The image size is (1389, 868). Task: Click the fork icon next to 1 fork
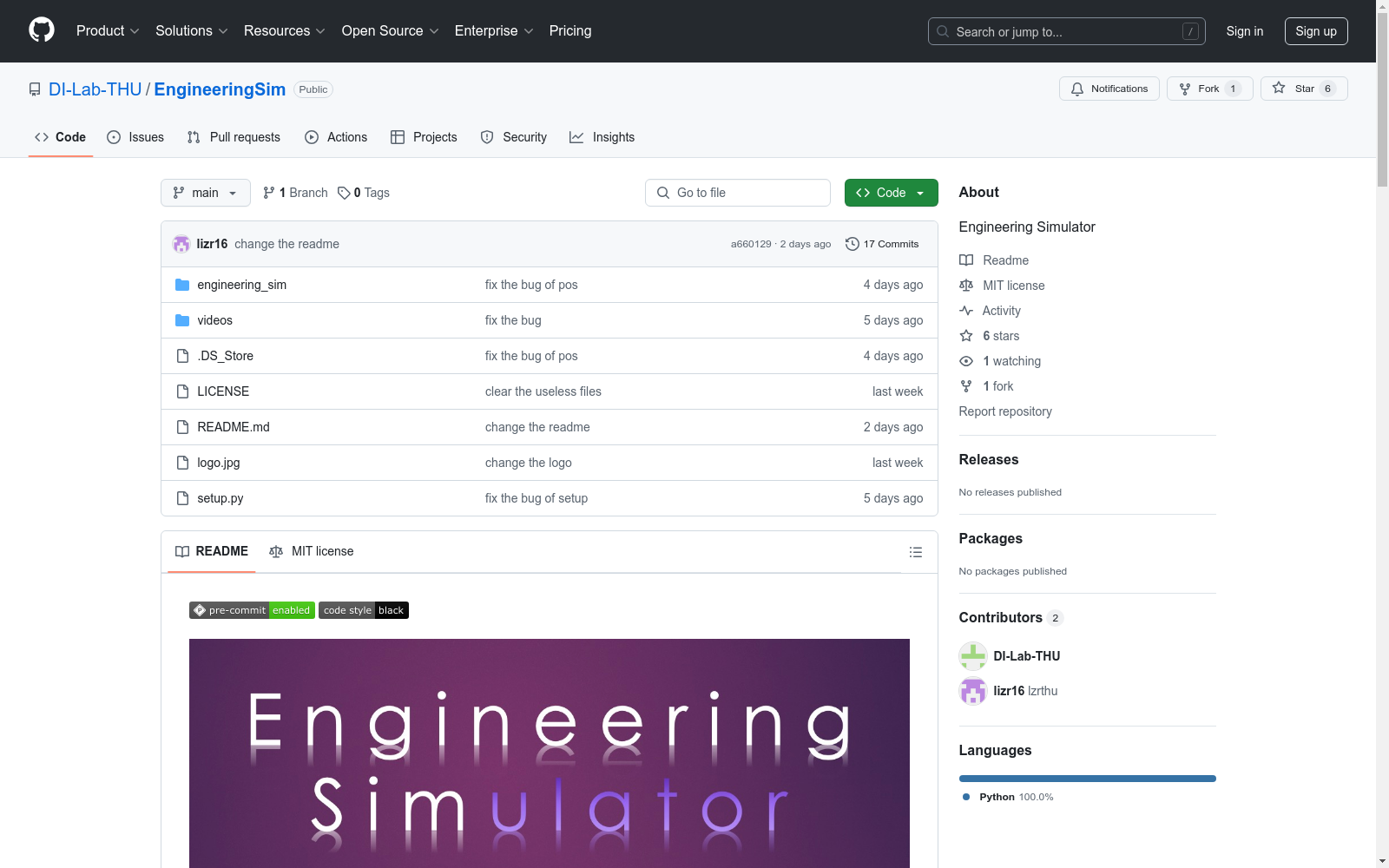coord(966,386)
